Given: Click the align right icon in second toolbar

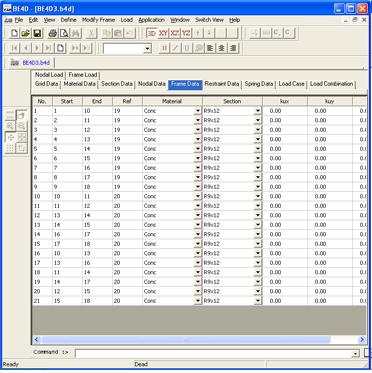Looking at the screenshot, I should (233, 48).
